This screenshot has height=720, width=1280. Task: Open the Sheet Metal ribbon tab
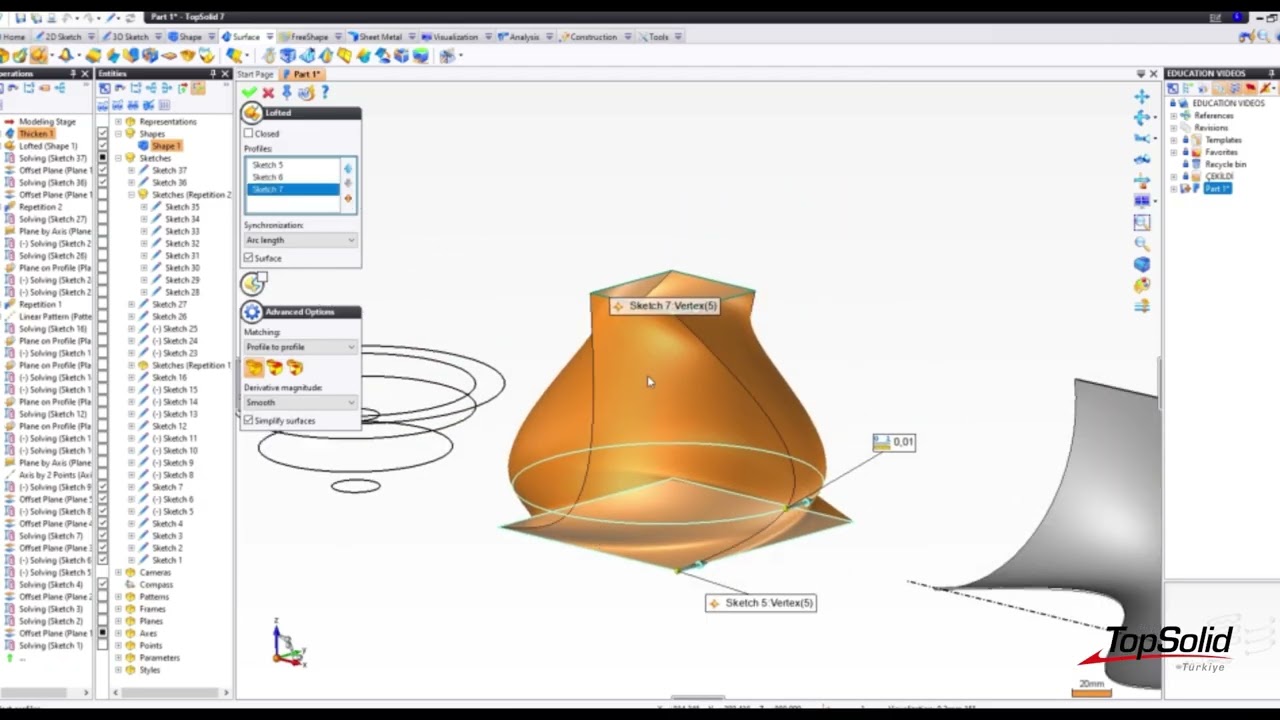click(x=380, y=37)
